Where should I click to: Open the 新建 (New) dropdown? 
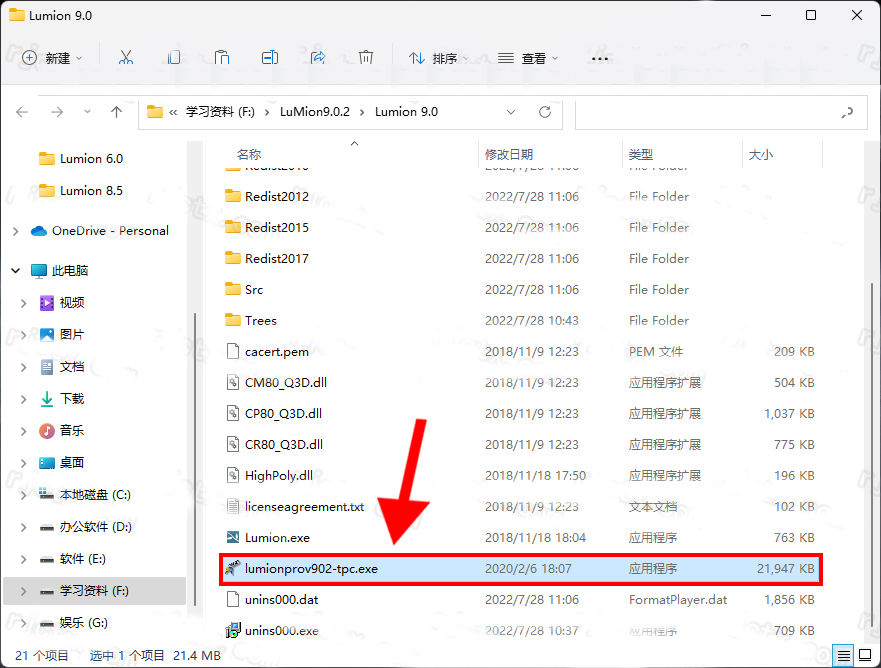[52, 58]
